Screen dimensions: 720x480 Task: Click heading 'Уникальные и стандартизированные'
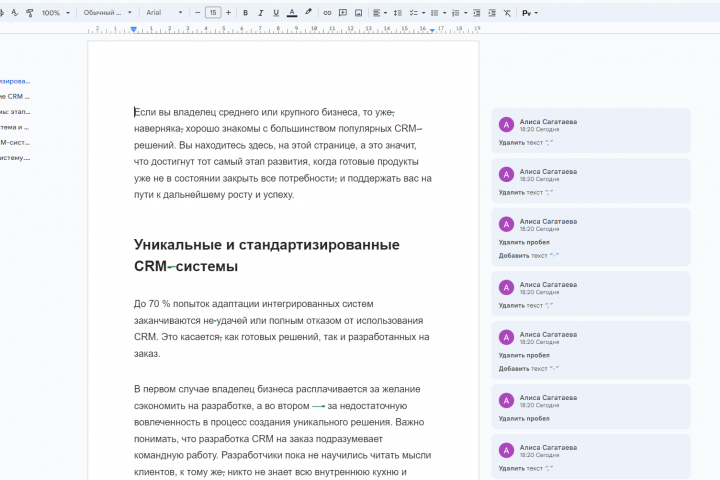(266, 245)
